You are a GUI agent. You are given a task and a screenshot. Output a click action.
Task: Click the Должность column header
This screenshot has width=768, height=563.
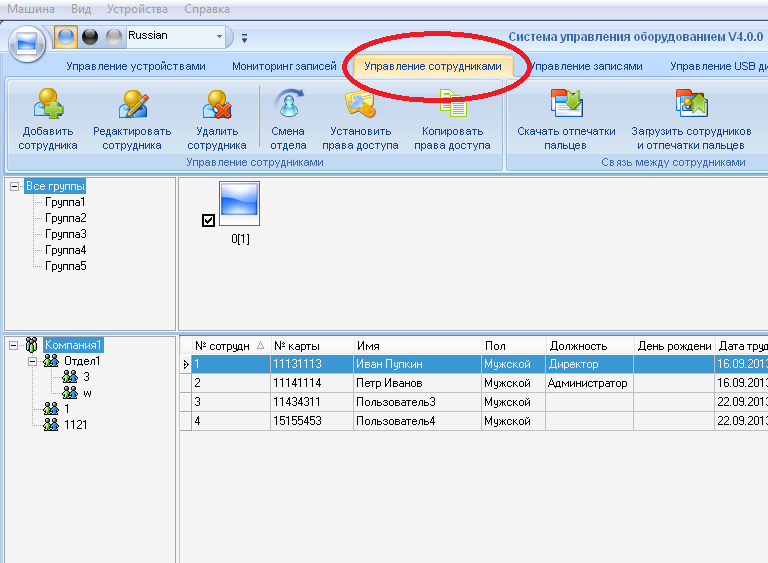coord(590,346)
